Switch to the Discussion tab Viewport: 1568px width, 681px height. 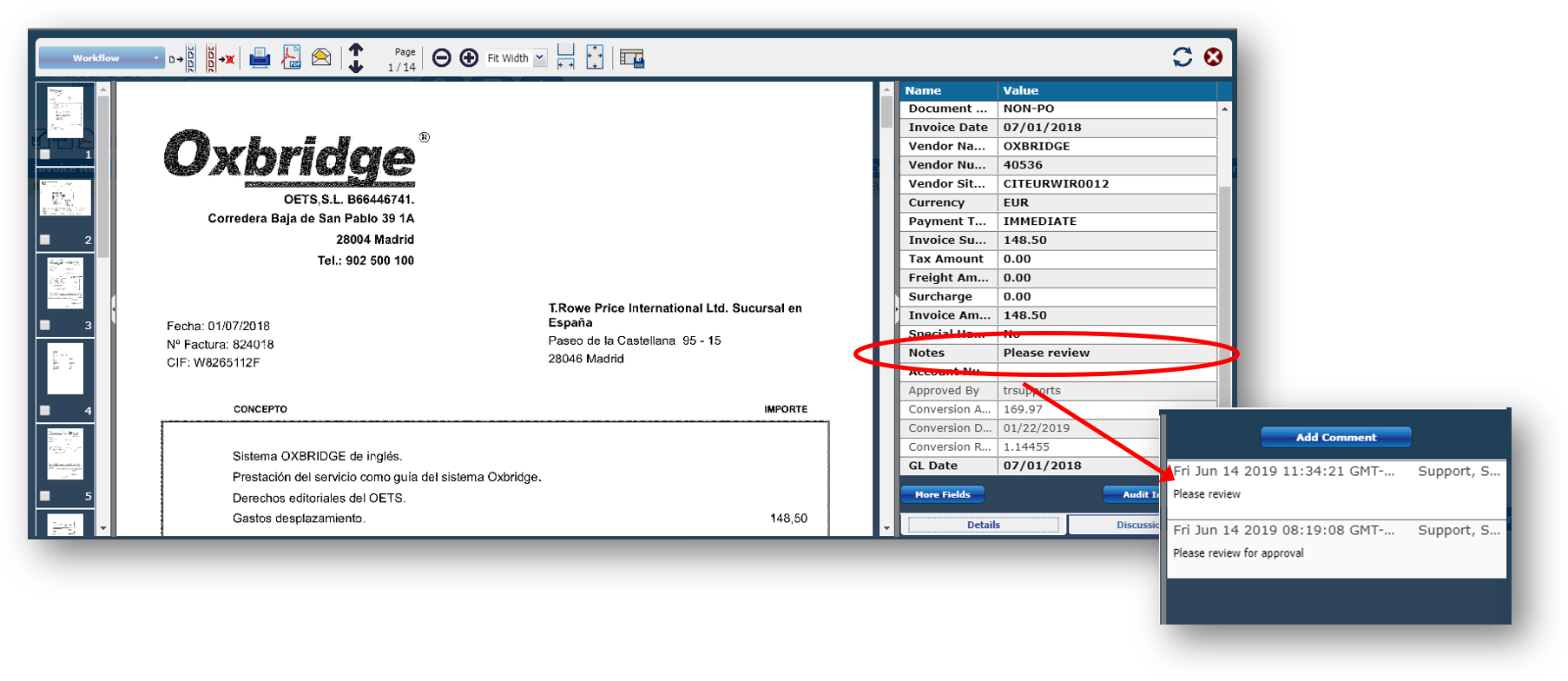(1116, 525)
